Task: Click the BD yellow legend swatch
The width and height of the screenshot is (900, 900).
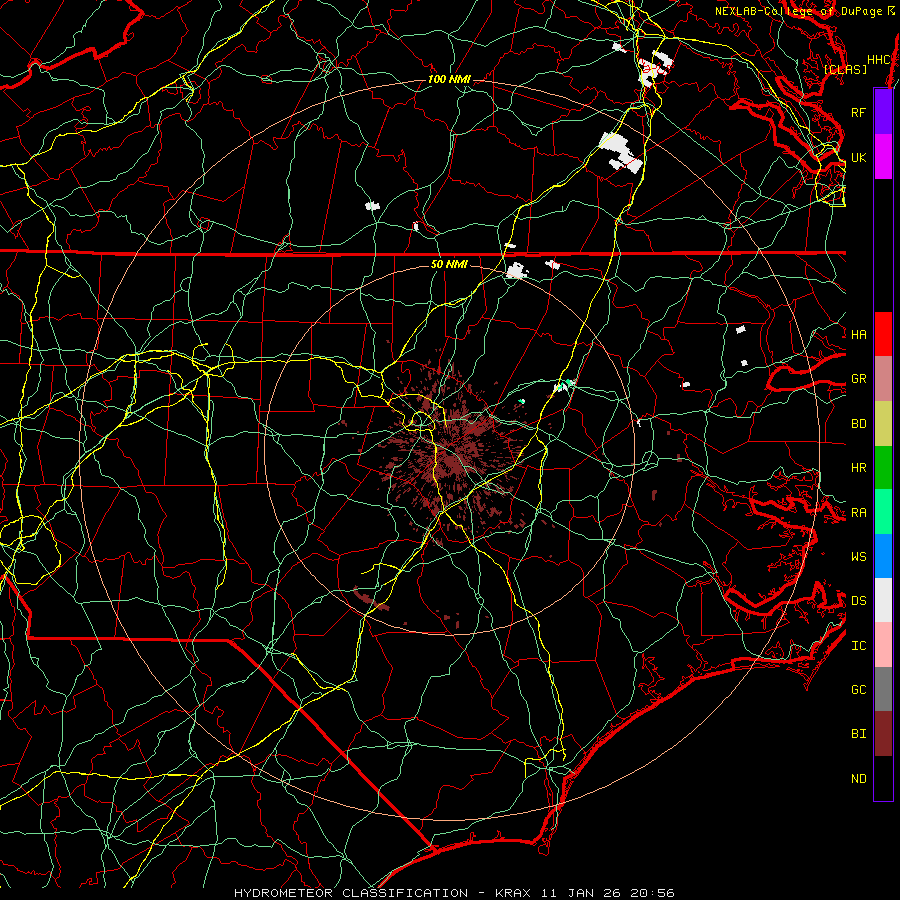Action: (883, 424)
